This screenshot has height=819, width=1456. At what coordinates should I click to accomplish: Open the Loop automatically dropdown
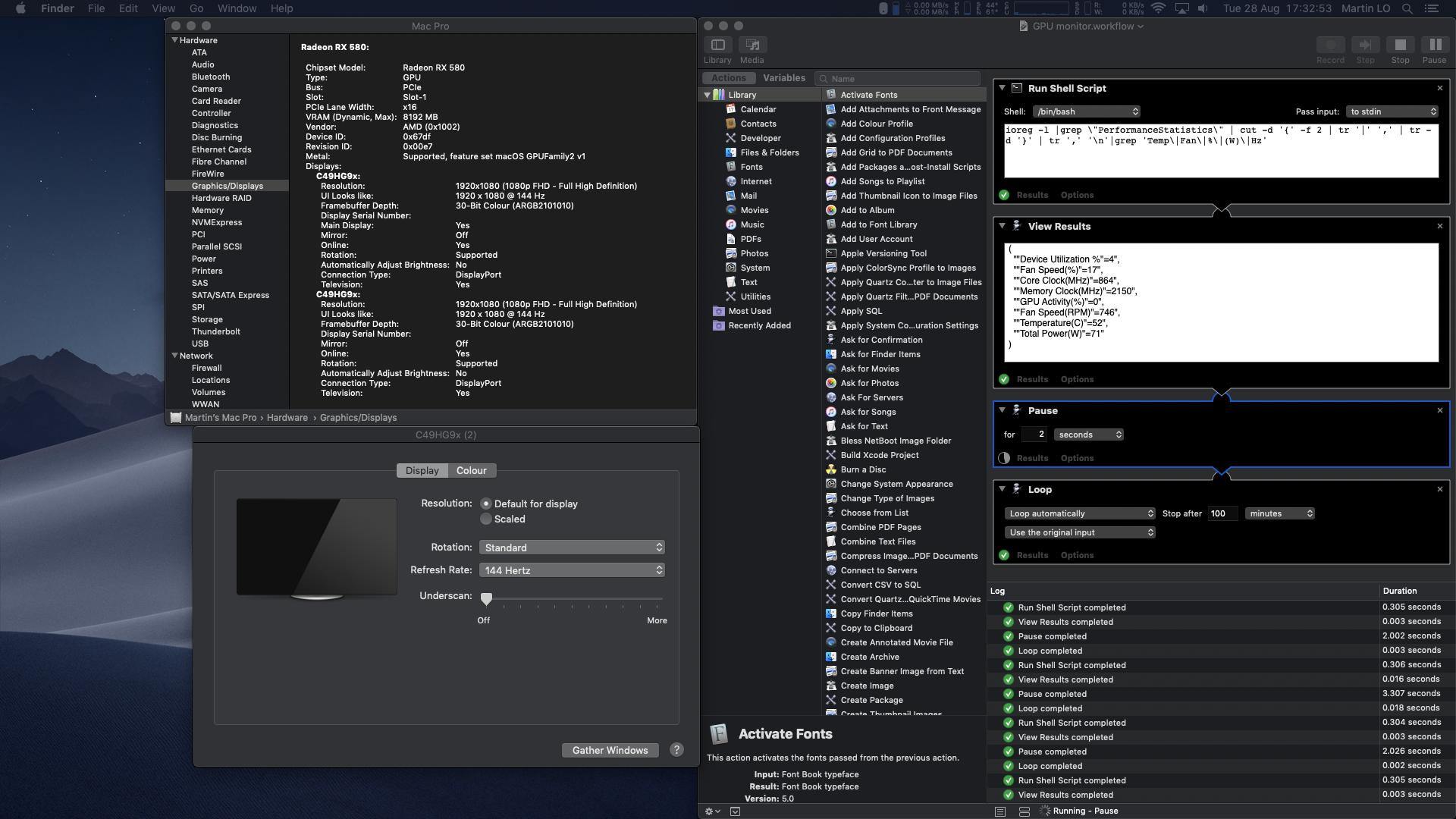point(1080,513)
